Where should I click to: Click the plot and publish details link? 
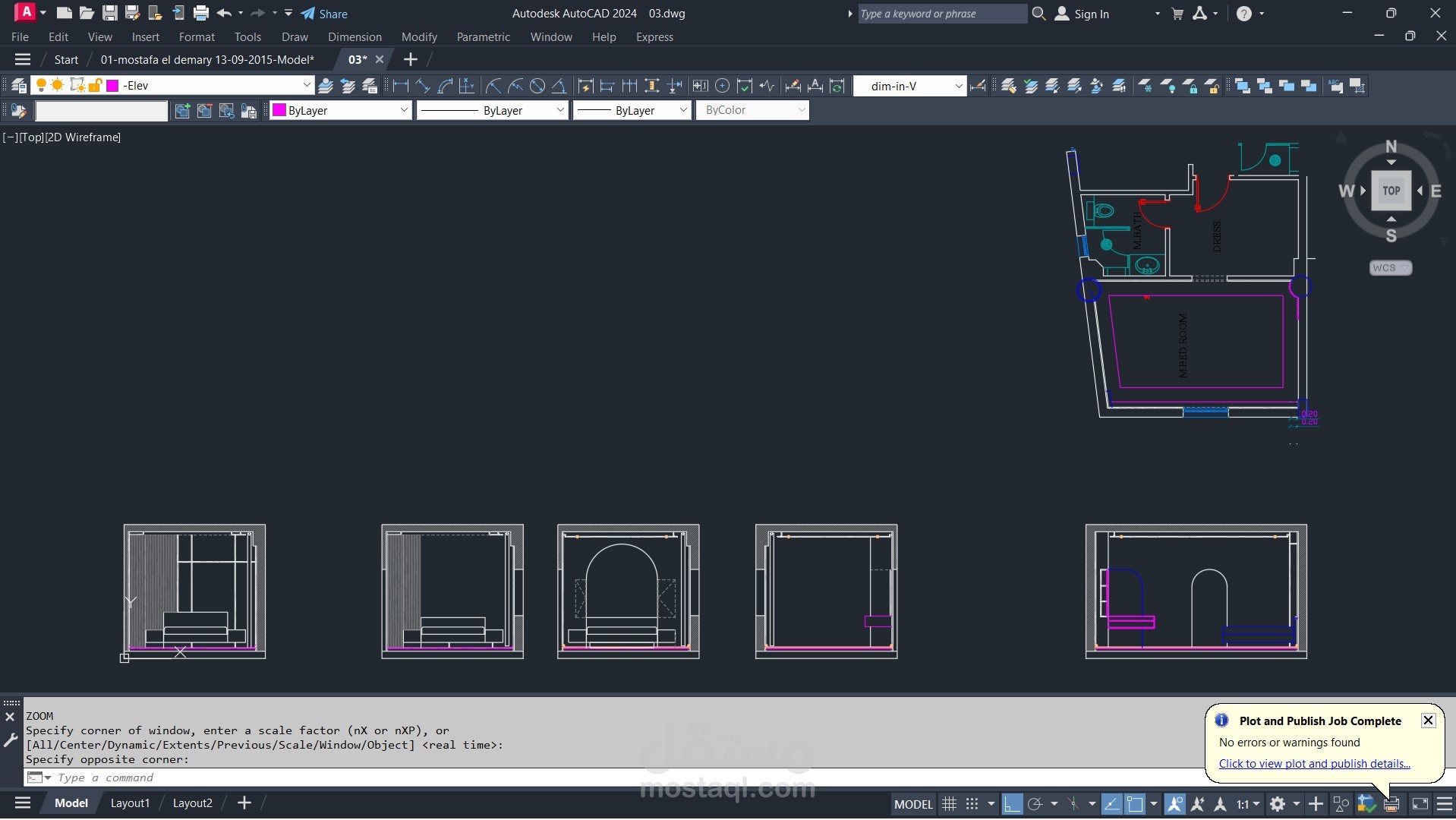point(1314,764)
